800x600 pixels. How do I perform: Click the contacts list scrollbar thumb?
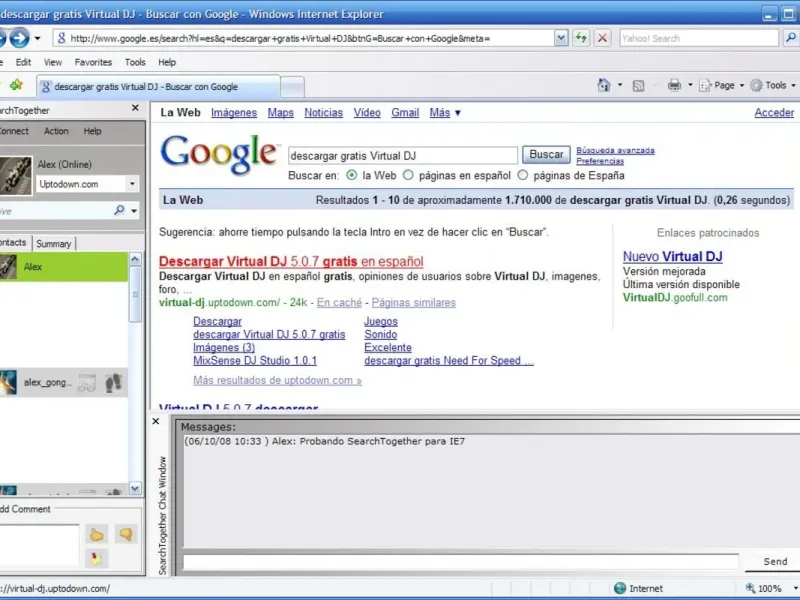pos(135,294)
